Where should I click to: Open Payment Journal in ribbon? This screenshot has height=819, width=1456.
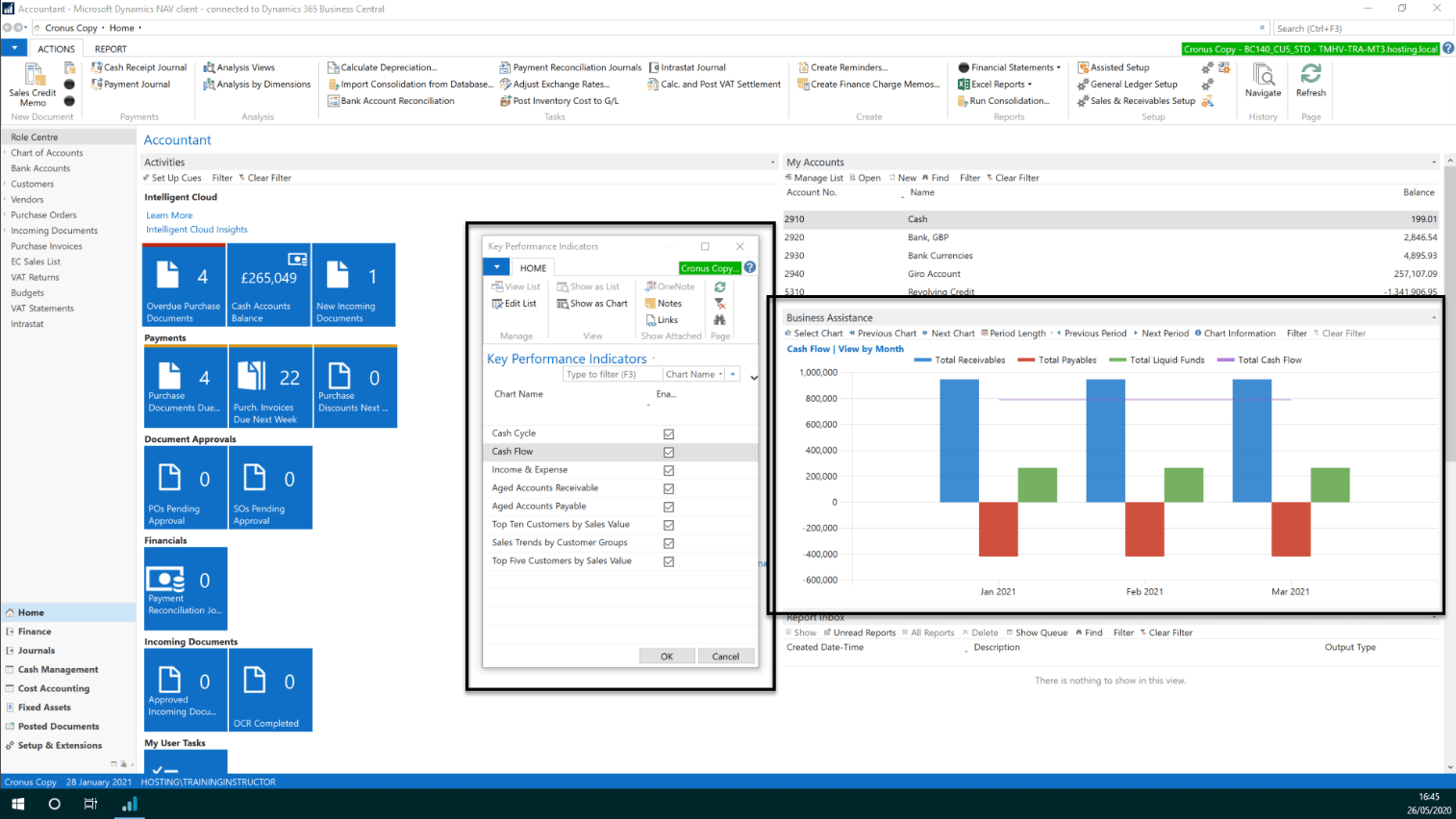[131, 85]
